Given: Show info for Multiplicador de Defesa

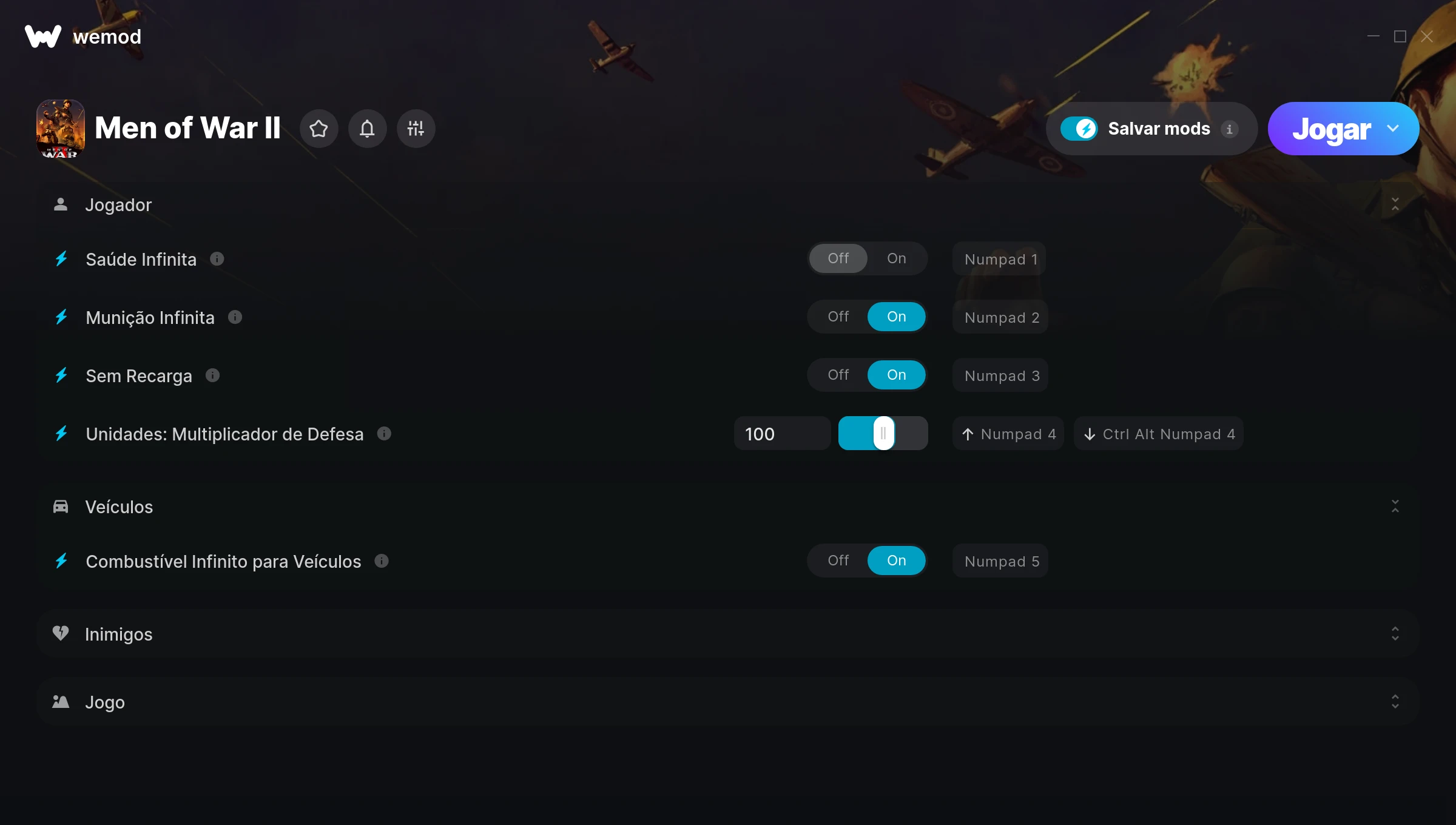Looking at the screenshot, I should [384, 434].
